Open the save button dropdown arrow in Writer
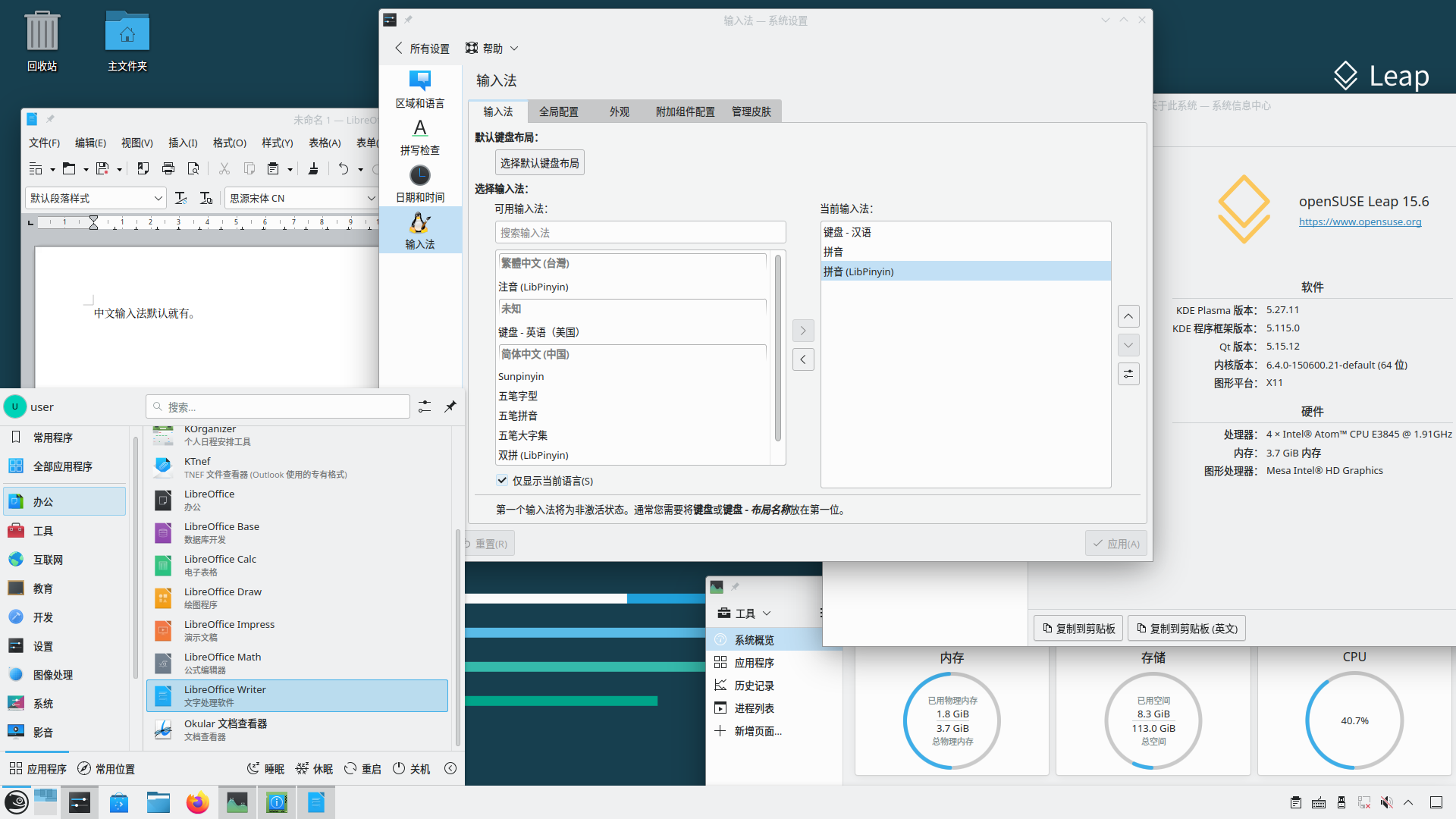This screenshot has width=1456, height=819. tap(120, 169)
